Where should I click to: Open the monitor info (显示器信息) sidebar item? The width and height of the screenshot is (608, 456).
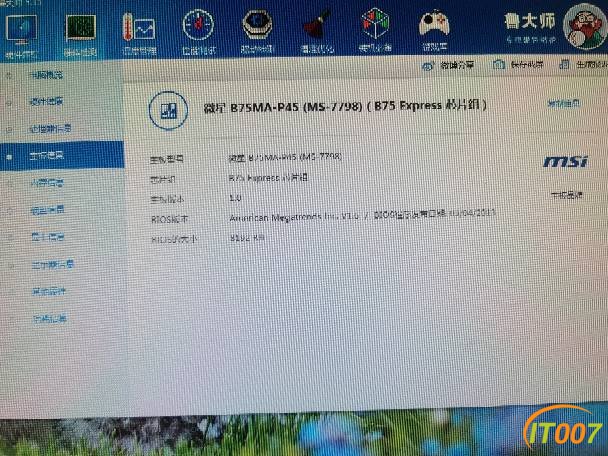52,265
